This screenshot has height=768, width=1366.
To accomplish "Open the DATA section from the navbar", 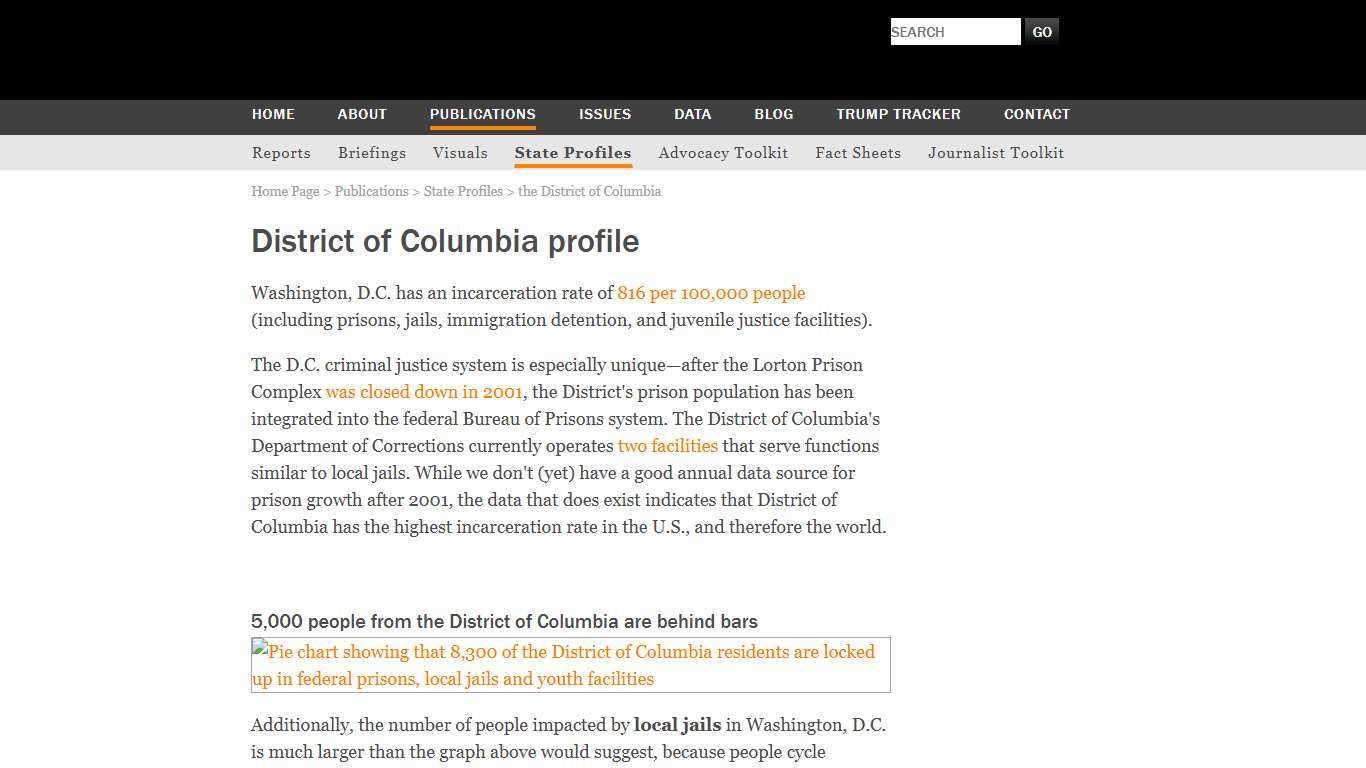I will click(x=692, y=114).
